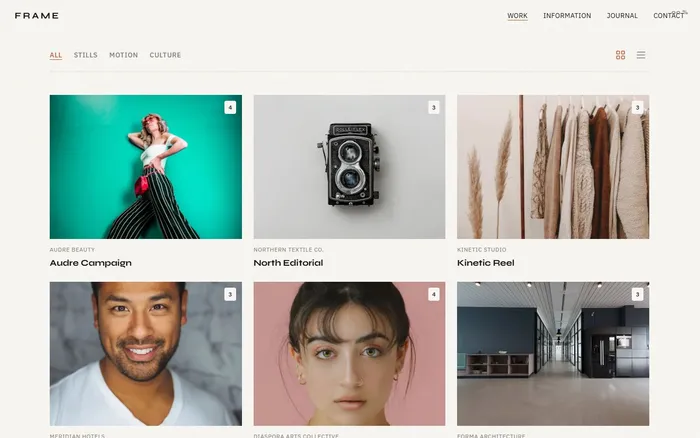Screen dimensions: 700x438
Task: Click count badge on pink background portrait
Action: click(x=433, y=294)
